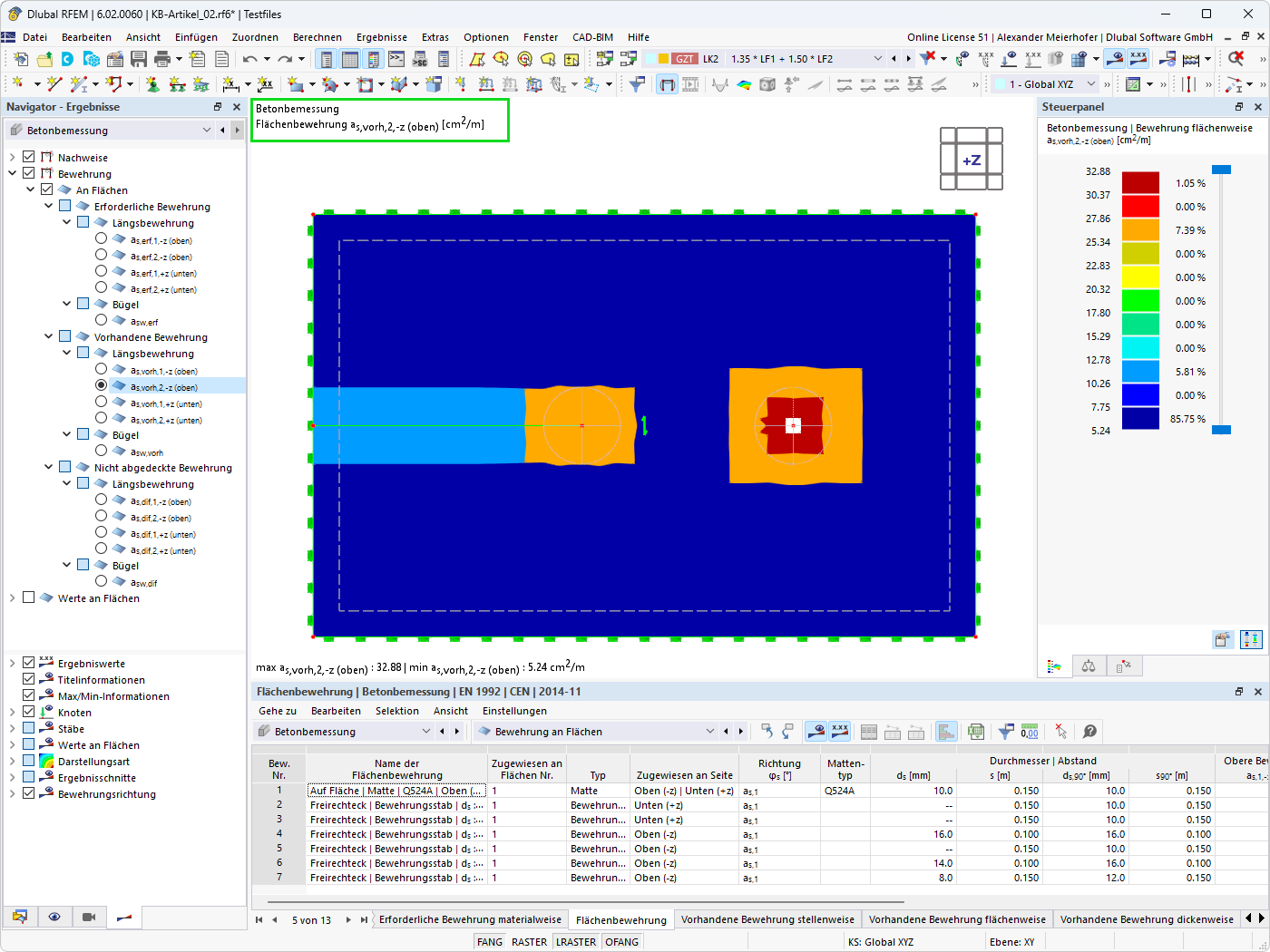Go to next table page arrow beside 5 von 13

348,919
